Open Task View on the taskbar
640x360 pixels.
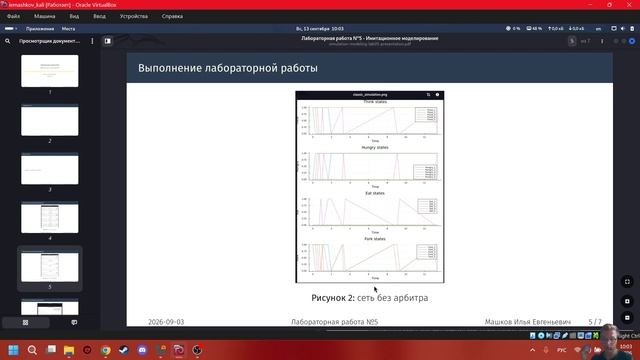(51, 350)
